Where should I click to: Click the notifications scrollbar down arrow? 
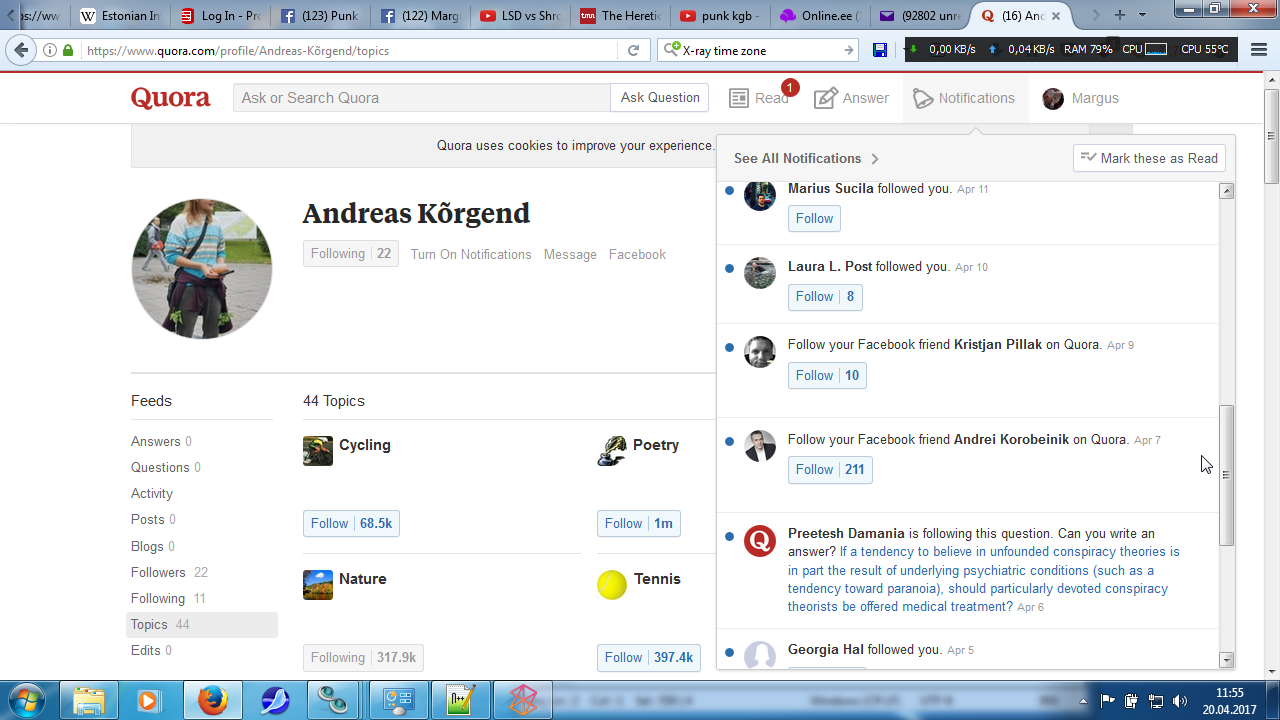pyautogui.click(x=1226, y=660)
